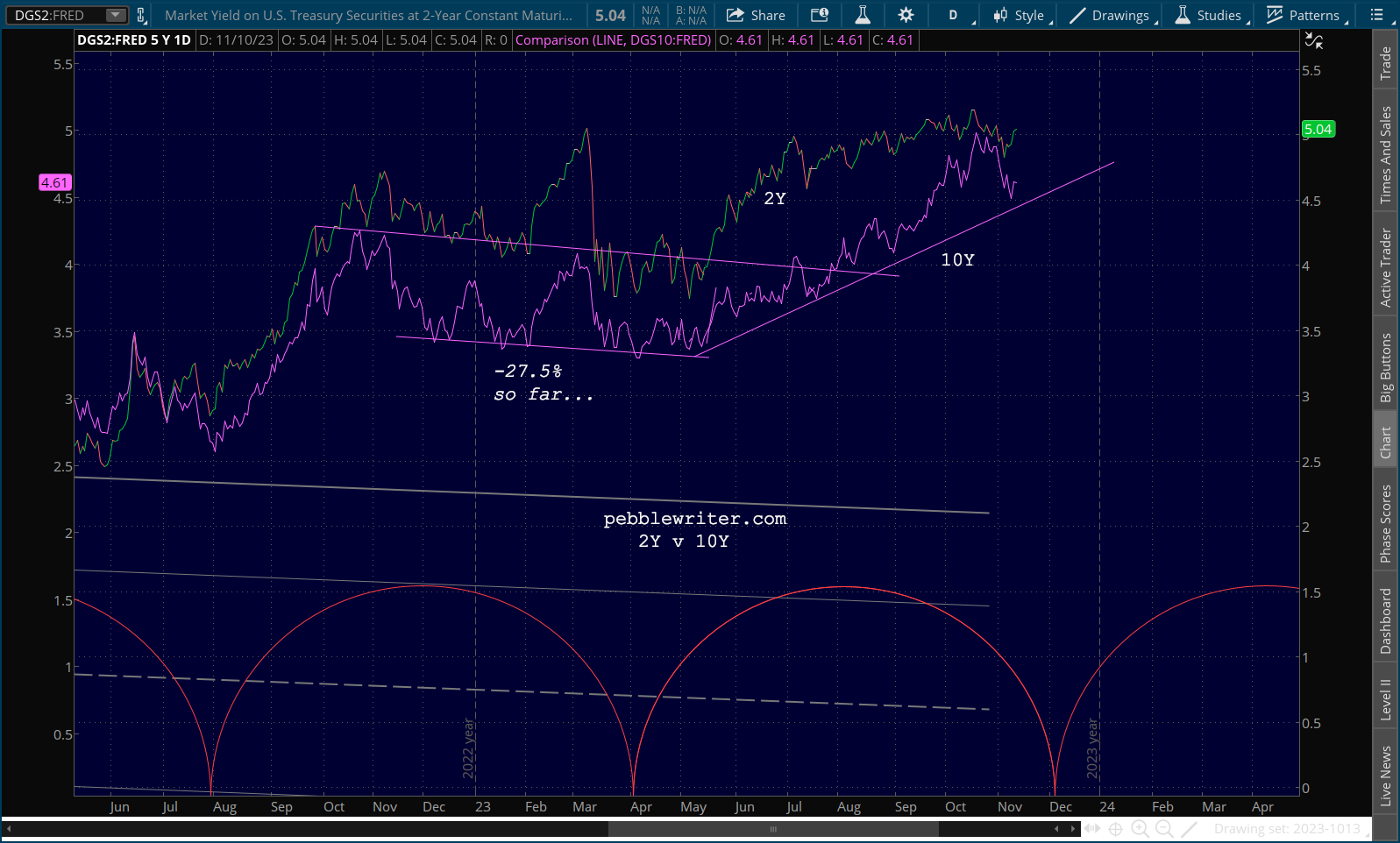This screenshot has width=1400, height=843.
Task: Click the trendline drawing tool icon
Action: coord(1189,828)
